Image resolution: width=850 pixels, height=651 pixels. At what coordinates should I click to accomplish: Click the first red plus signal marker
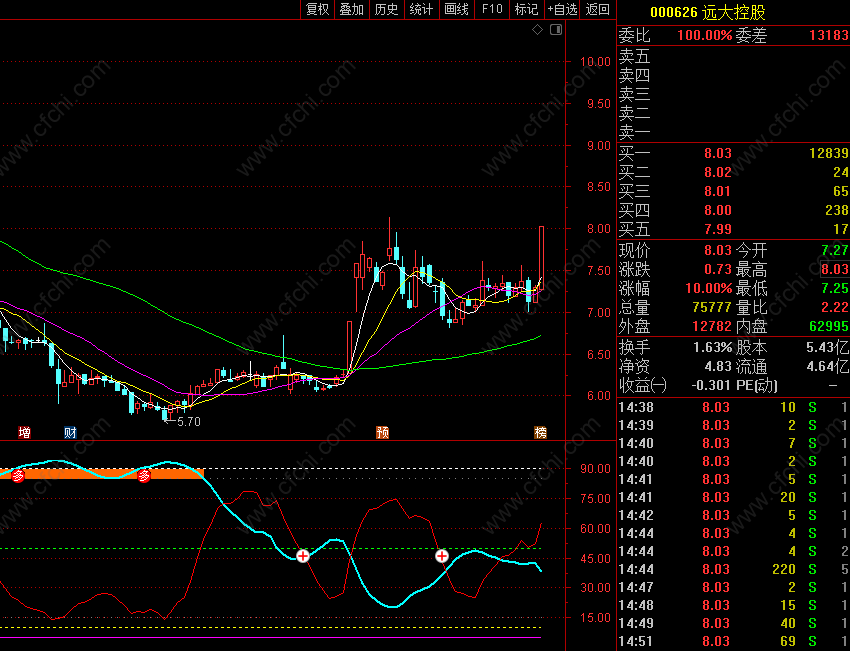click(x=303, y=556)
